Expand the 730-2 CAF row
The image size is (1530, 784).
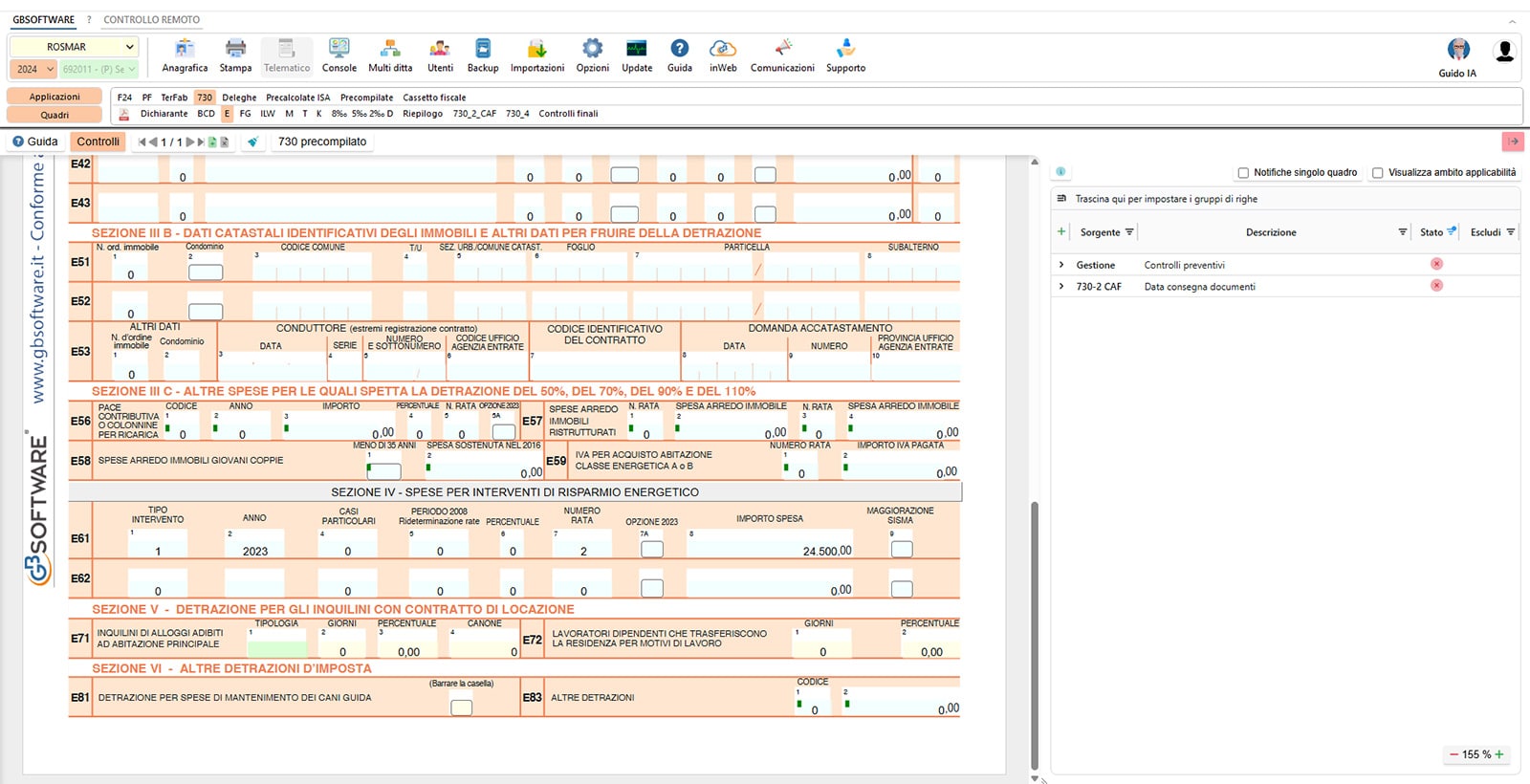1061,287
